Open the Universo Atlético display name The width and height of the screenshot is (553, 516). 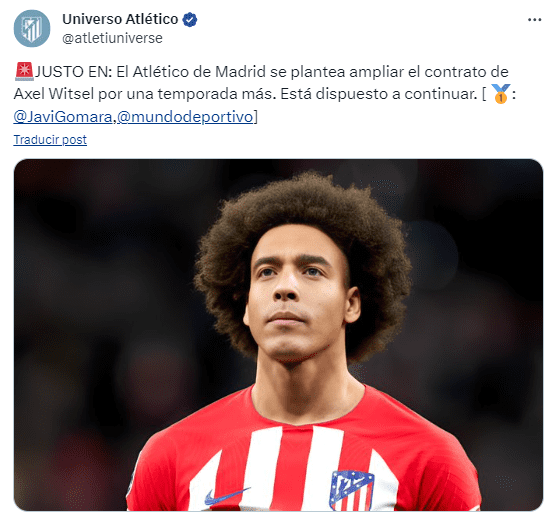120,19
